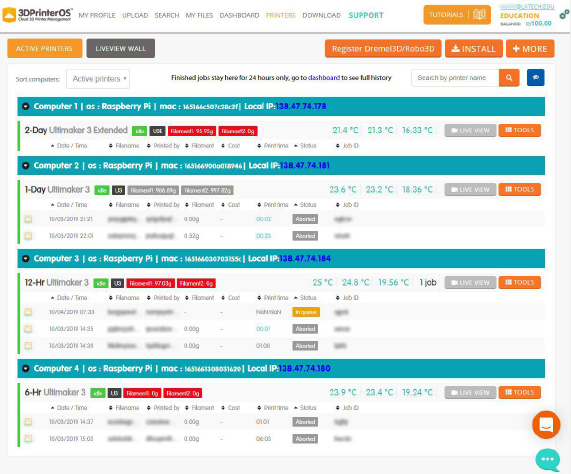Viewport: 571px width, 474px height.
Task: Open thumbnail for 1-Day job at 21:21
Action: point(28,219)
